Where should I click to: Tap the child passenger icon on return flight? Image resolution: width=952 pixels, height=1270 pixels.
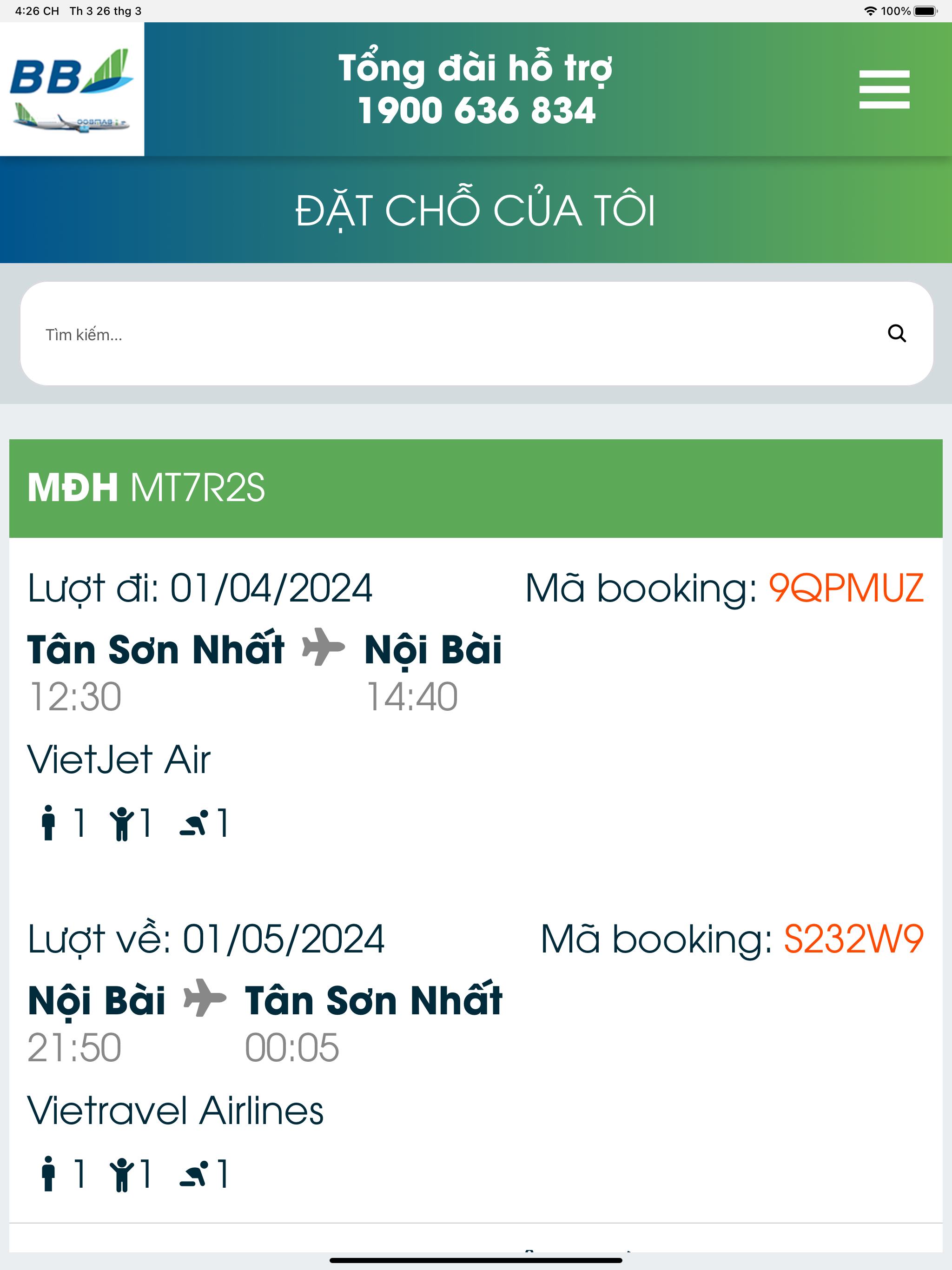121,1174
